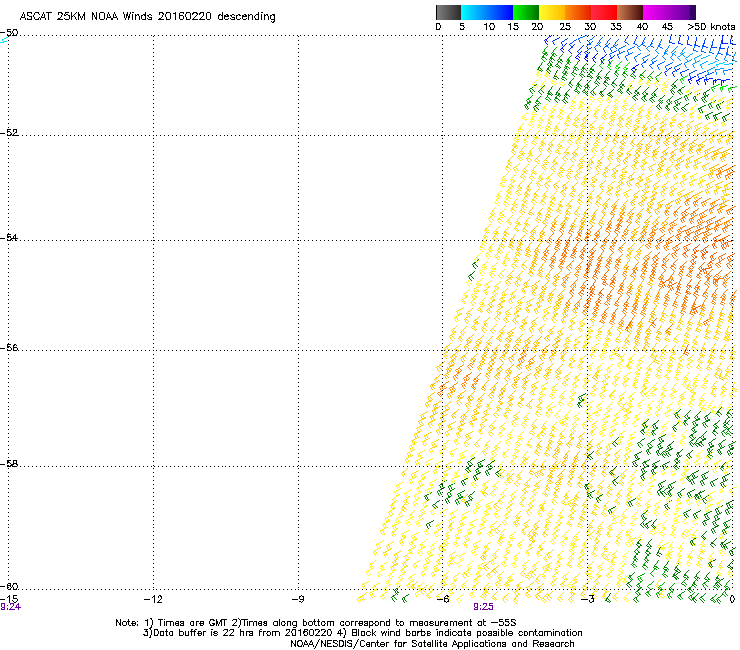Click the legend number 10

(x=489, y=27)
